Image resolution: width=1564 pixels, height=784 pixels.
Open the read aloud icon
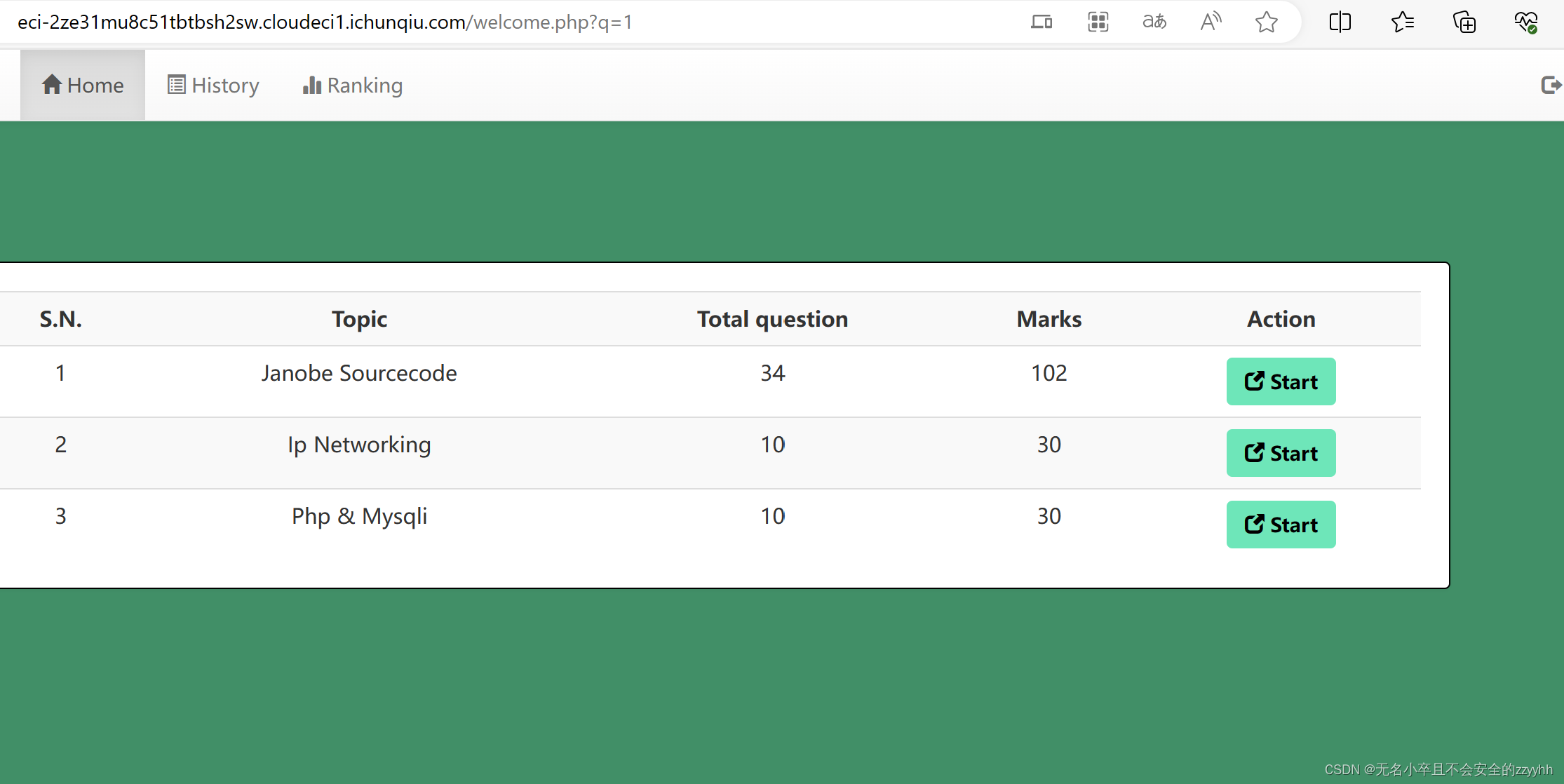(x=1211, y=22)
